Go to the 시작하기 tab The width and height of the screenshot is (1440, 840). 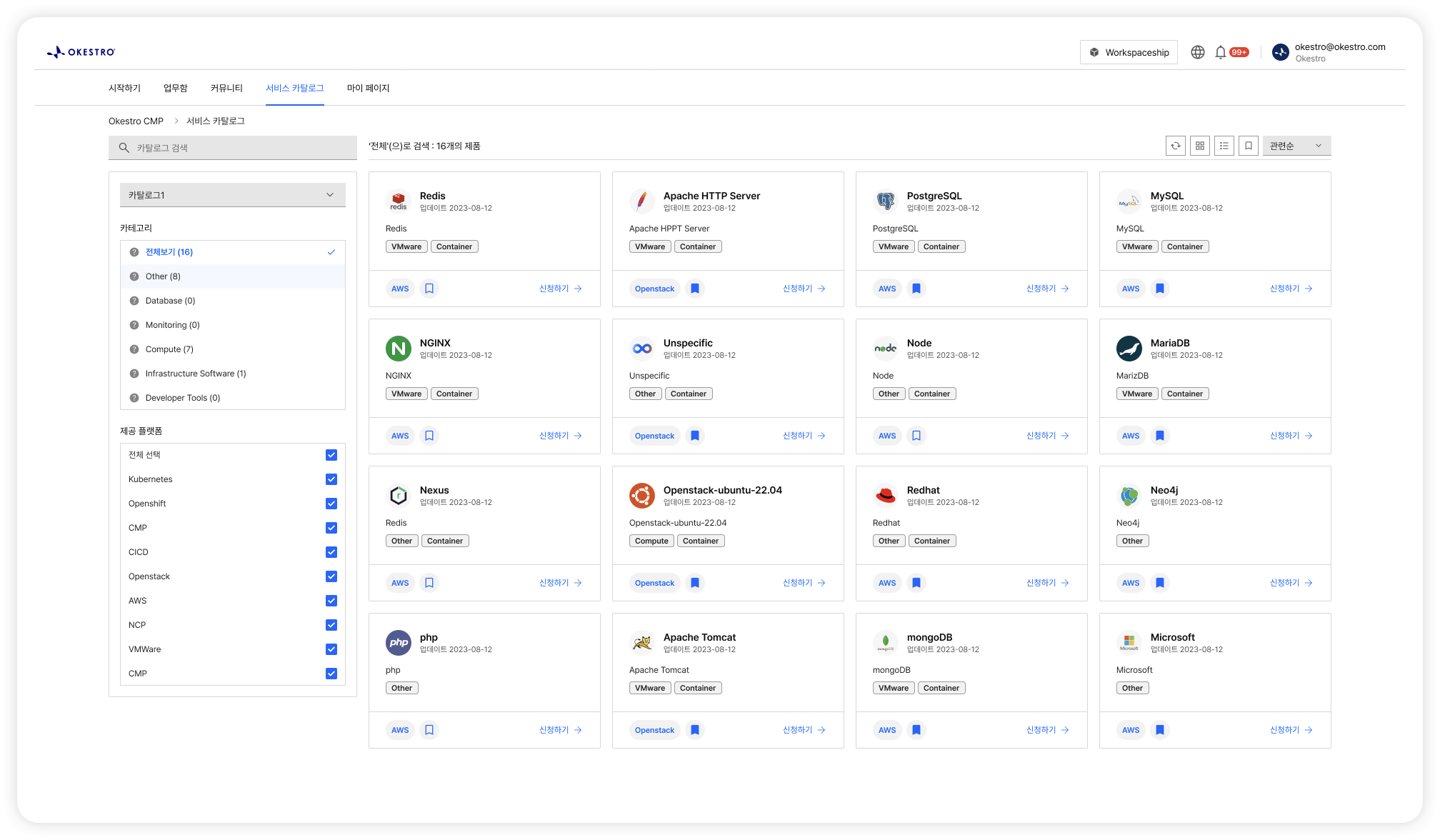(124, 88)
